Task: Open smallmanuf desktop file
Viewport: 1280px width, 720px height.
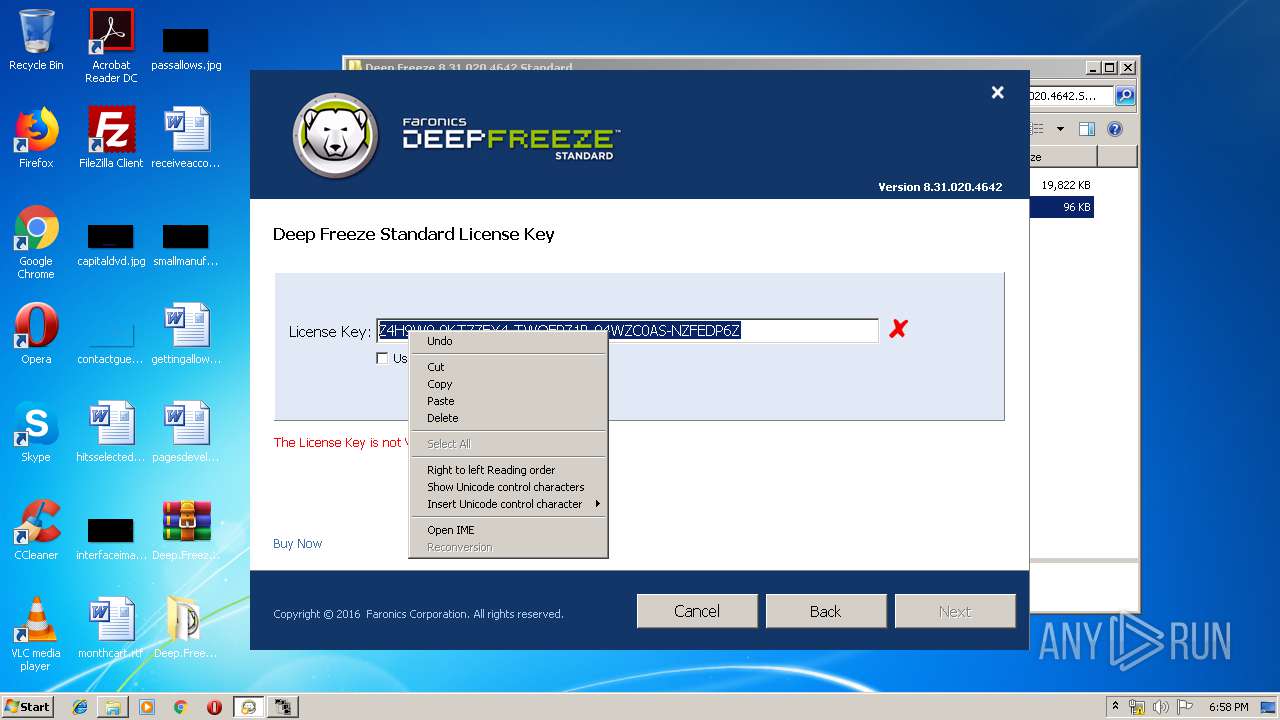Action: (186, 245)
